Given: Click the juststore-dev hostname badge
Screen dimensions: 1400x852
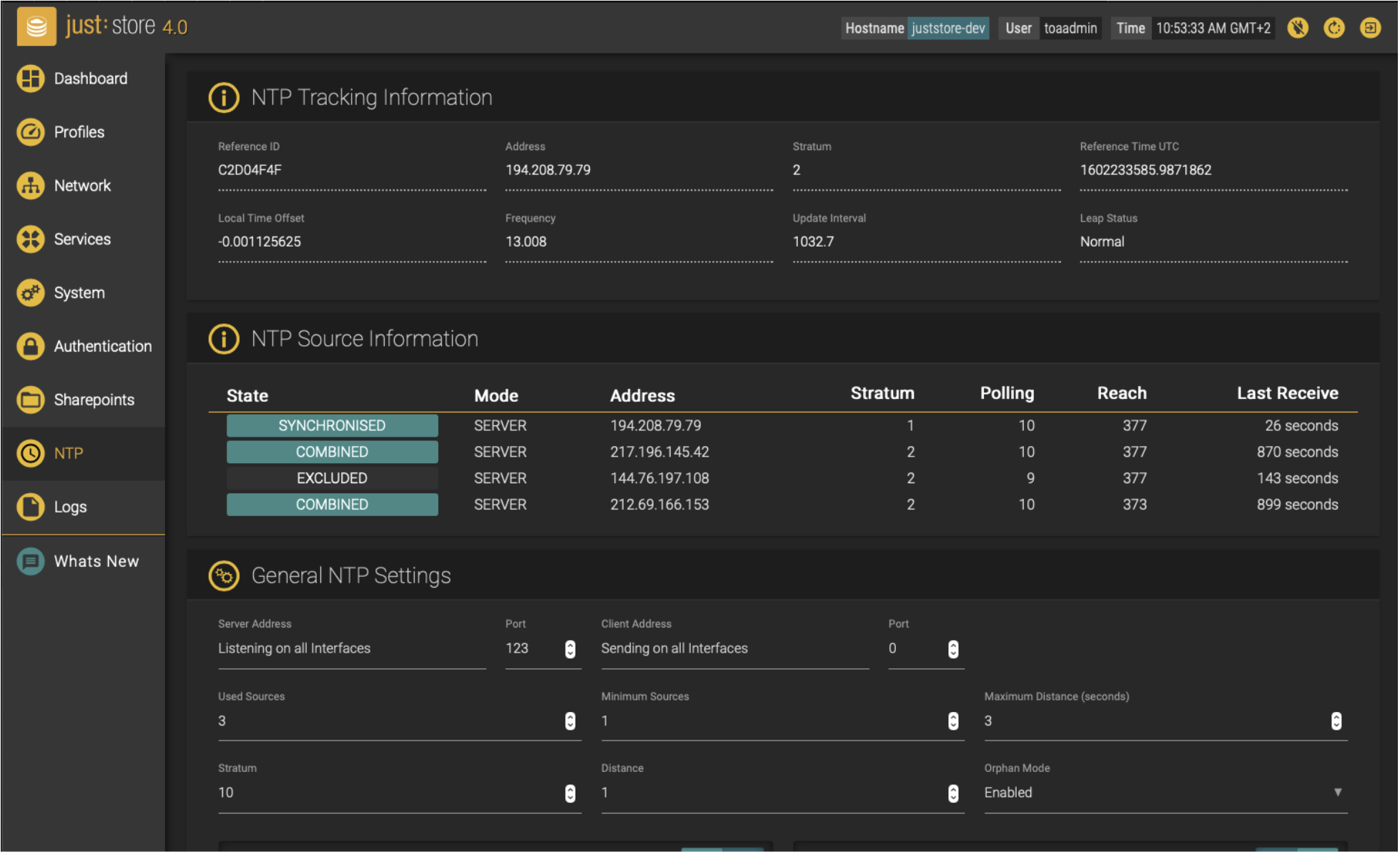Looking at the screenshot, I should click(x=948, y=28).
